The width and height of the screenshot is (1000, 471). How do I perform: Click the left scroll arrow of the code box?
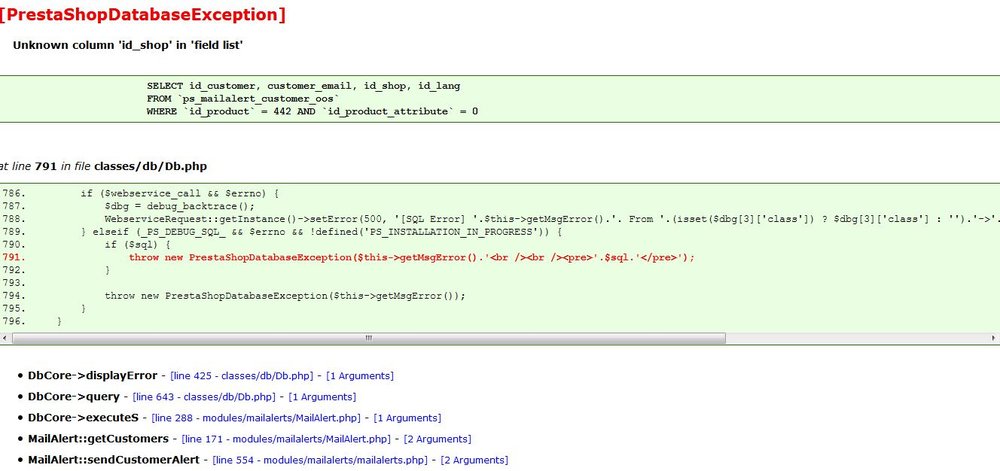click(4, 338)
